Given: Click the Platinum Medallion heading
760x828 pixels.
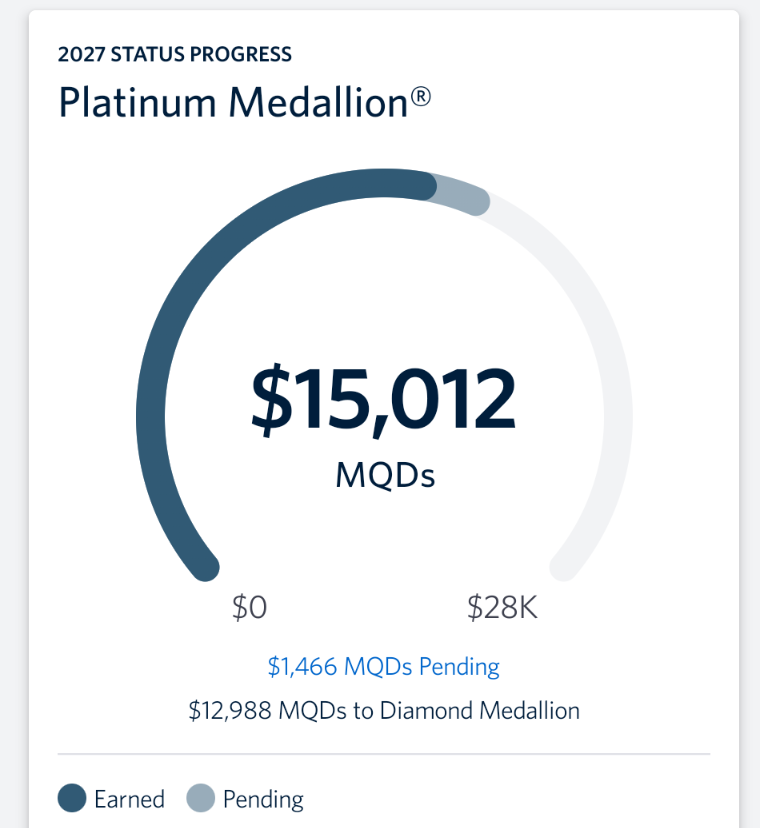Looking at the screenshot, I should (244, 102).
